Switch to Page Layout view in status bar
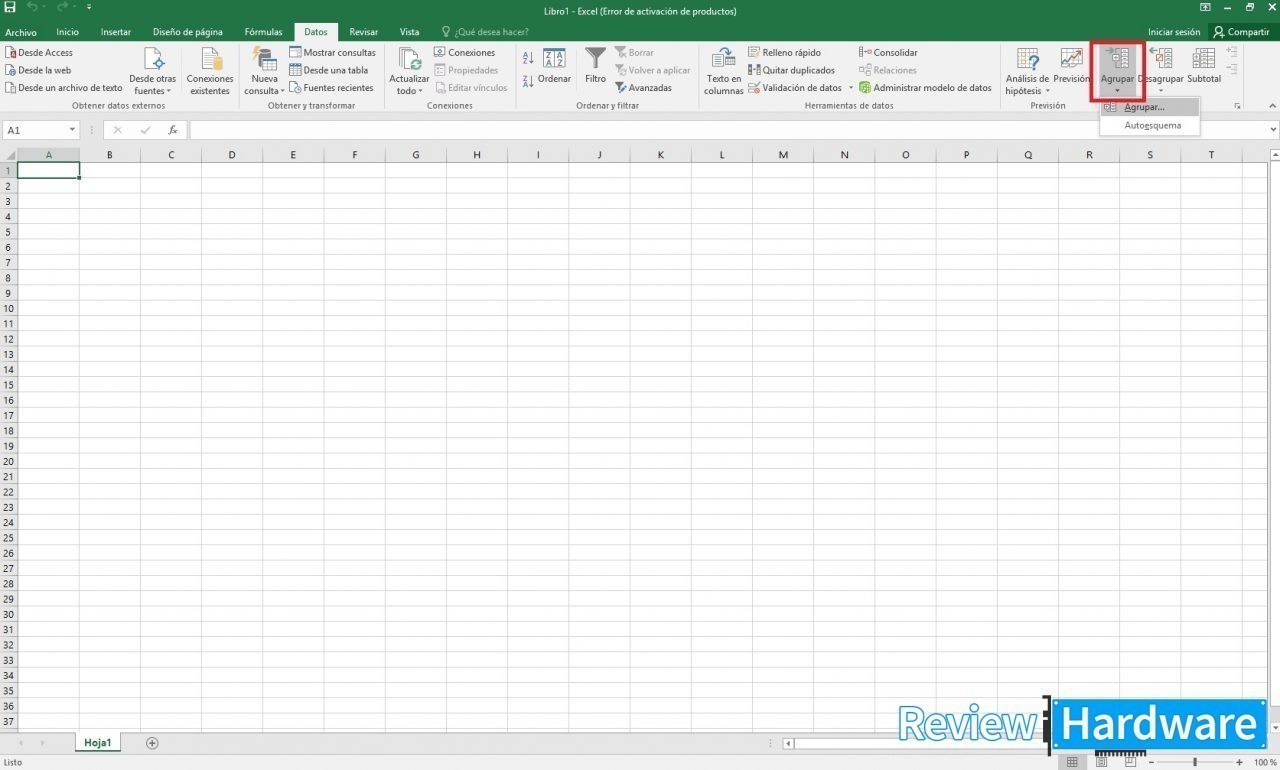 (x=1101, y=762)
